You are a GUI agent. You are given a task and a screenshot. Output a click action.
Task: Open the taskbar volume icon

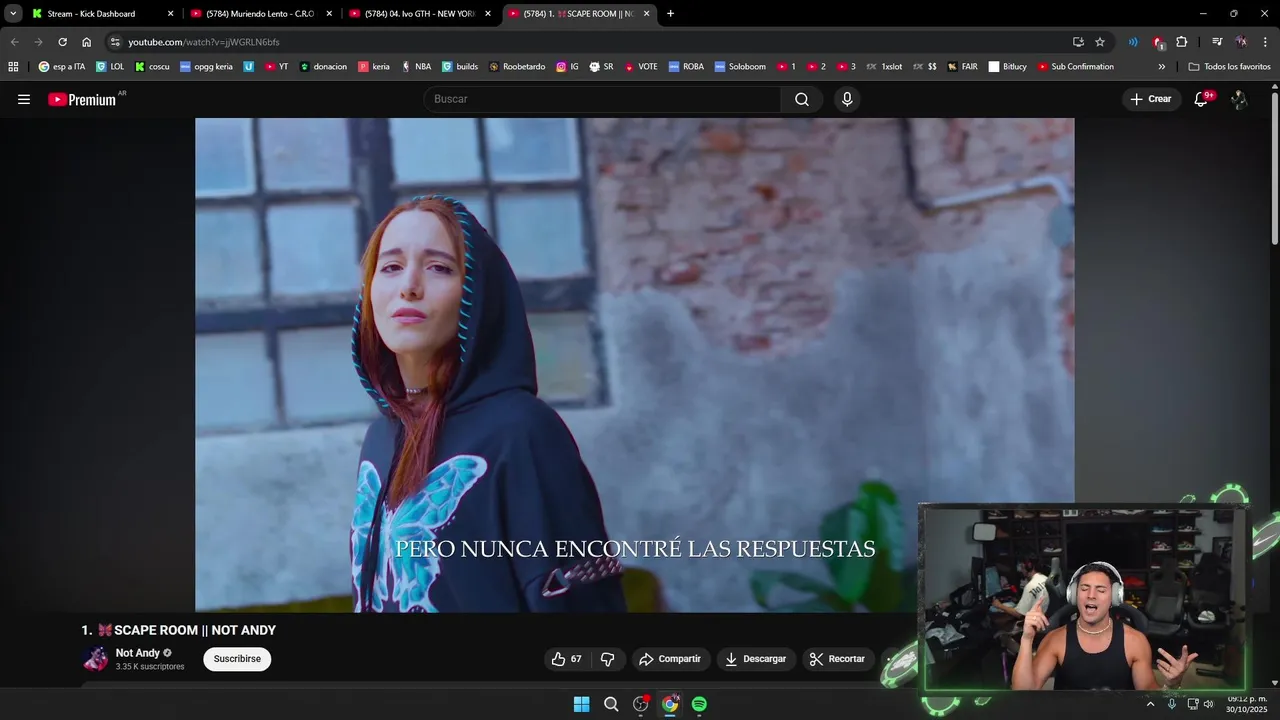tap(1208, 704)
